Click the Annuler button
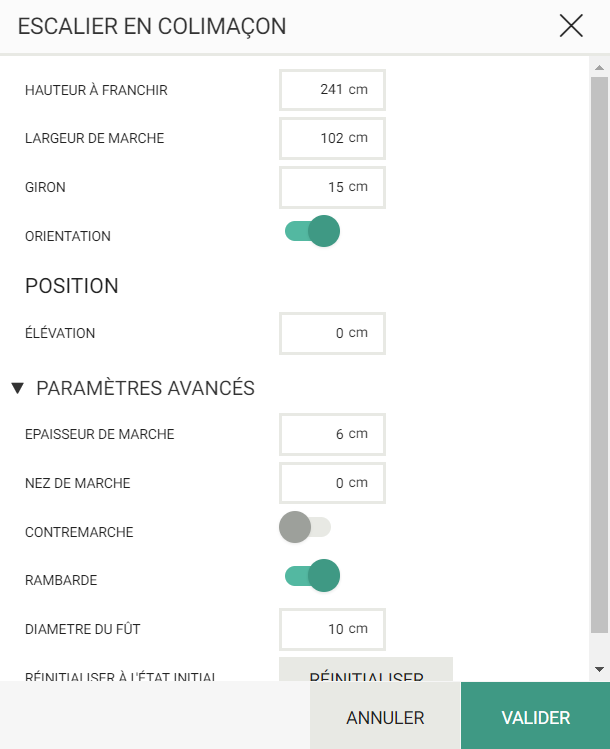Screen dimensions: 610x749 point(385,717)
